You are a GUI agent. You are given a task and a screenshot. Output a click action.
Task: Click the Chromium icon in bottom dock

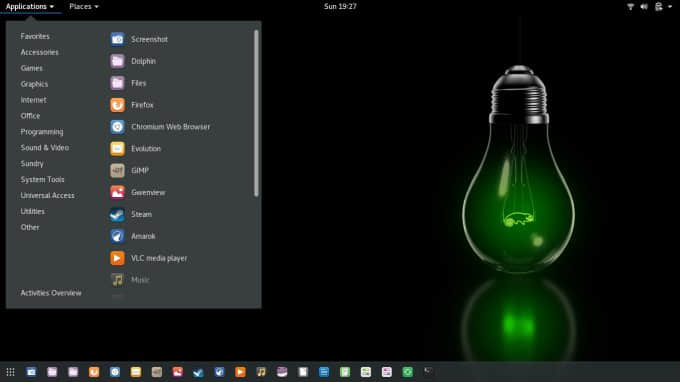tap(115, 372)
